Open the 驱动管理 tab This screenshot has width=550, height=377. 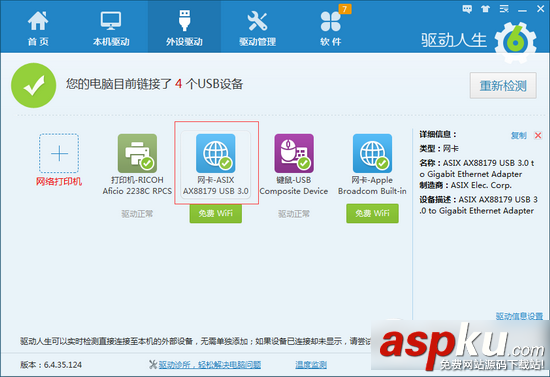point(257,28)
